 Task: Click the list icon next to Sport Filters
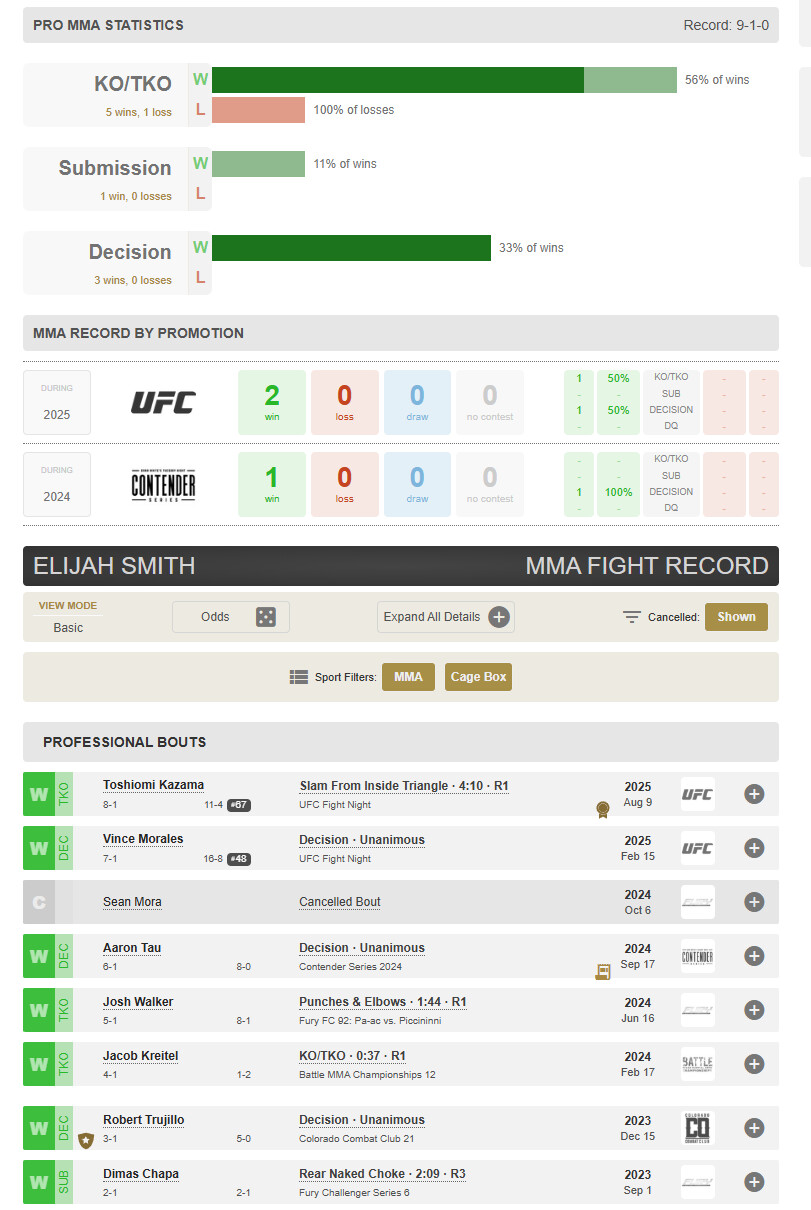click(299, 677)
